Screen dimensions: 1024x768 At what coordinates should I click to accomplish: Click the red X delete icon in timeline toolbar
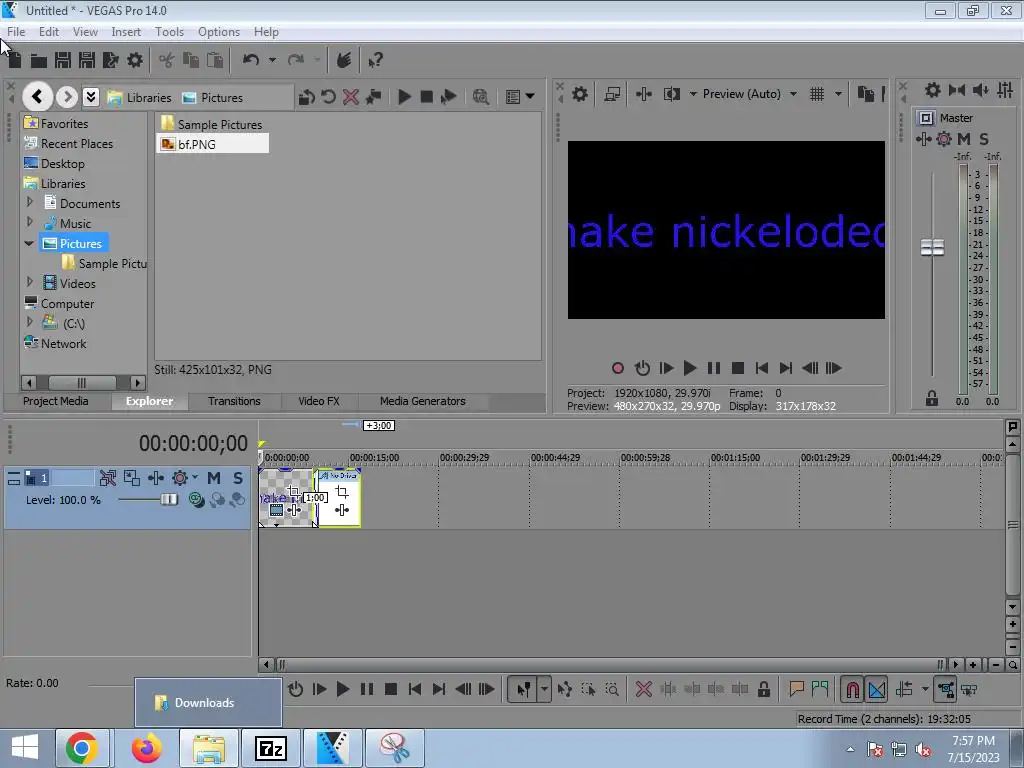click(x=644, y=689)
